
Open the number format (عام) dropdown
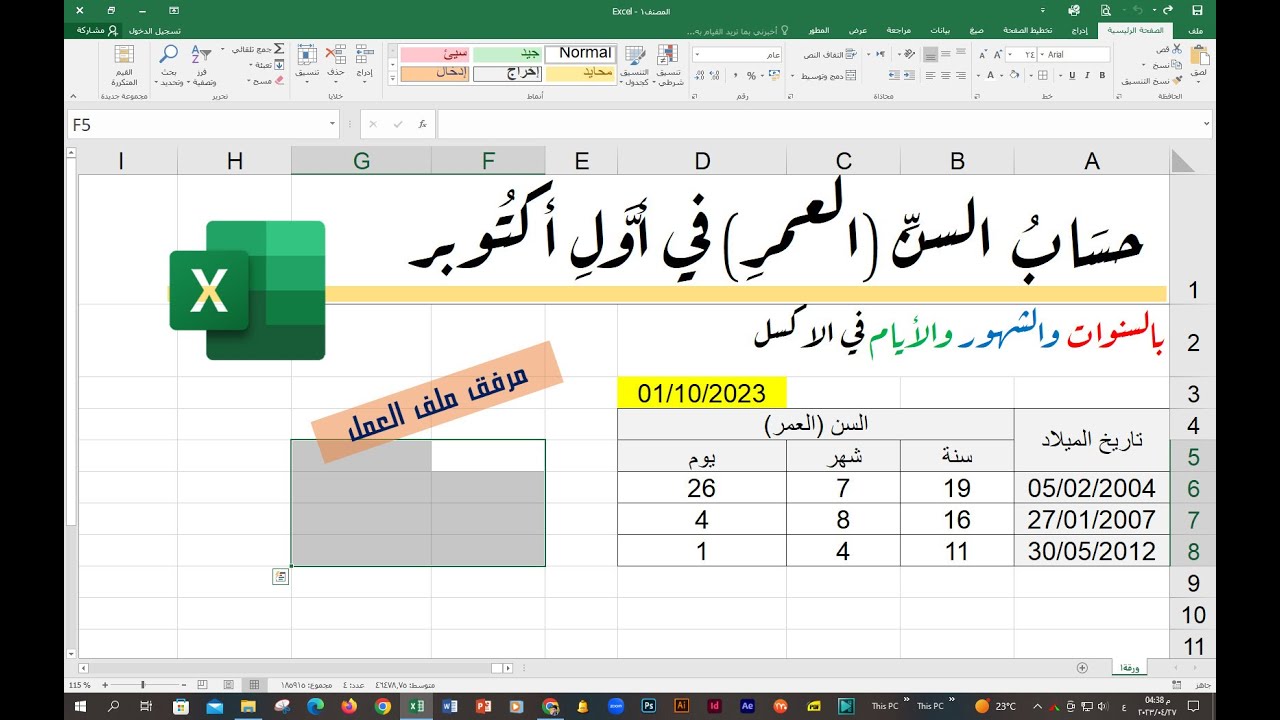697,55
